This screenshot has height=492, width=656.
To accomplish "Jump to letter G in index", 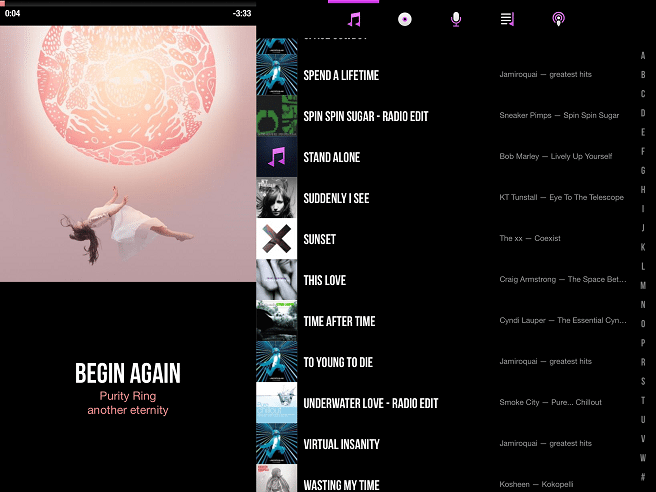I will (643, 171).
